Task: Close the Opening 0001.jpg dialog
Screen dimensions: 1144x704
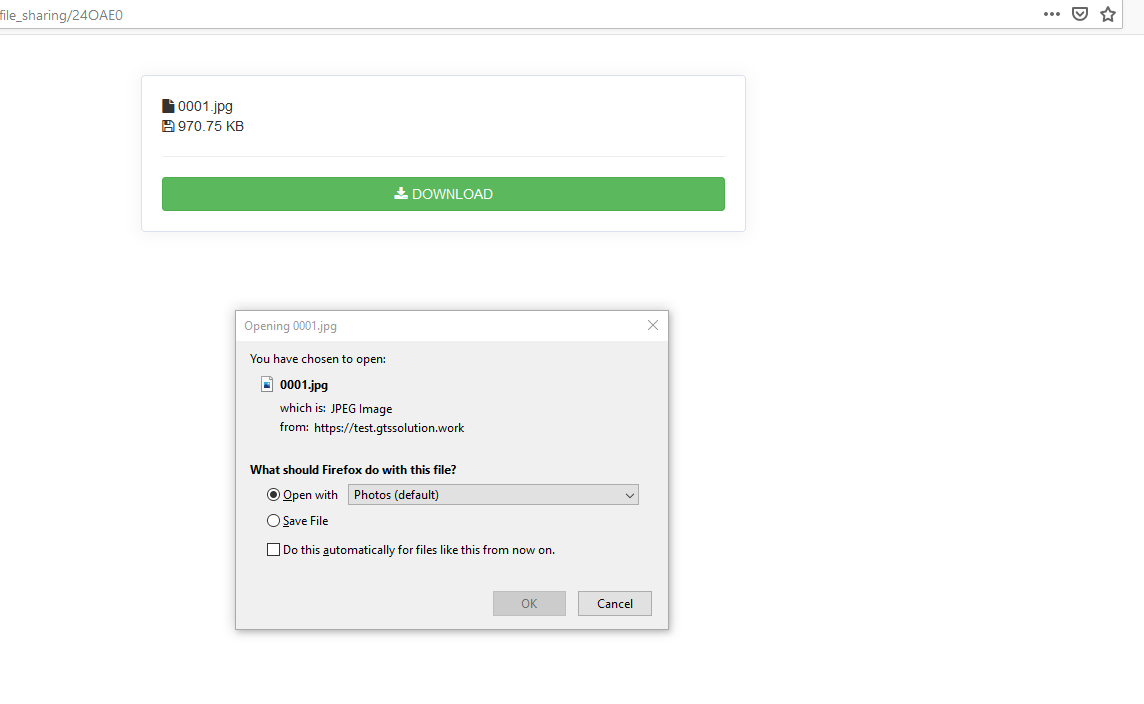Action: coord(653,325)
